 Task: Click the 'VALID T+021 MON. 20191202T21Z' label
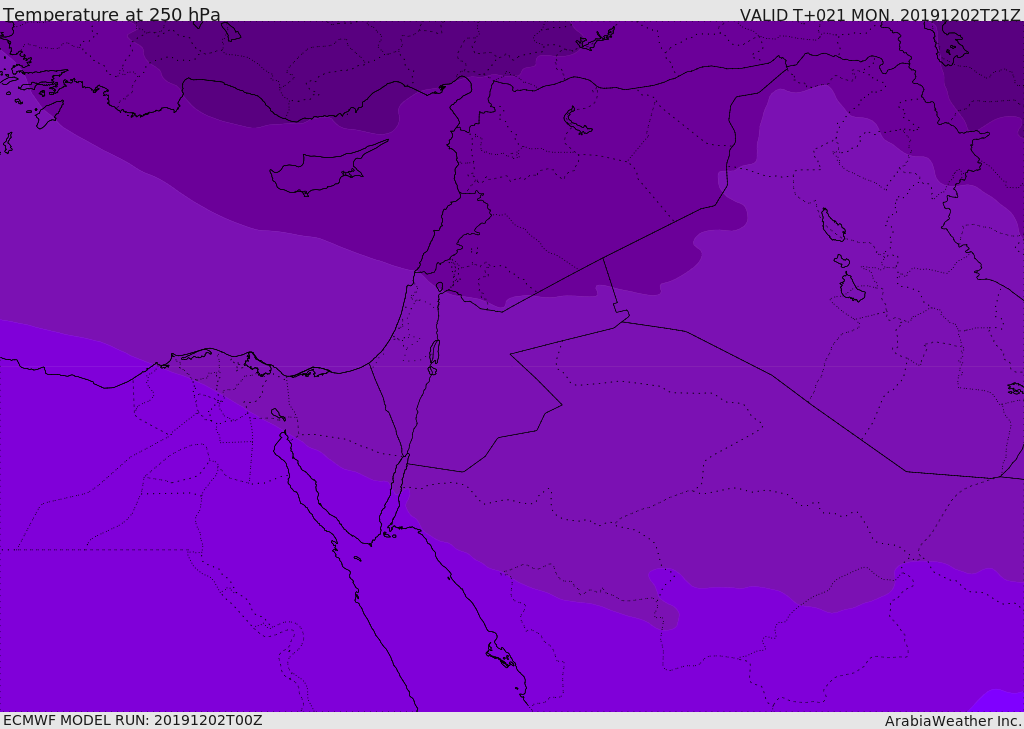pos(880,15)
